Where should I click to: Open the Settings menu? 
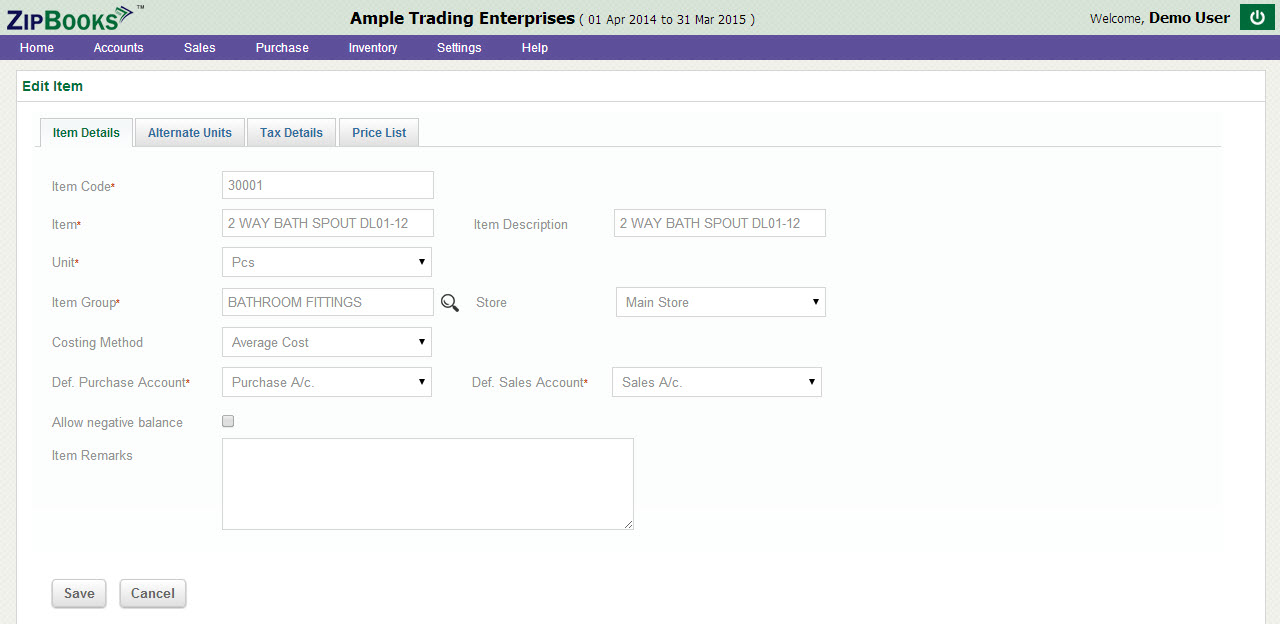(459, 48)
